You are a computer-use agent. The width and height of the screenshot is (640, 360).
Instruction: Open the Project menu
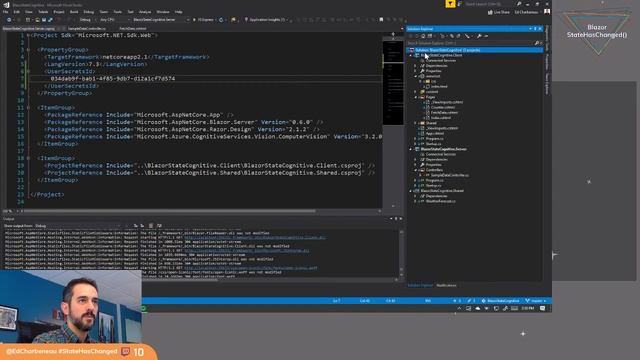click(x=59, y=12)
